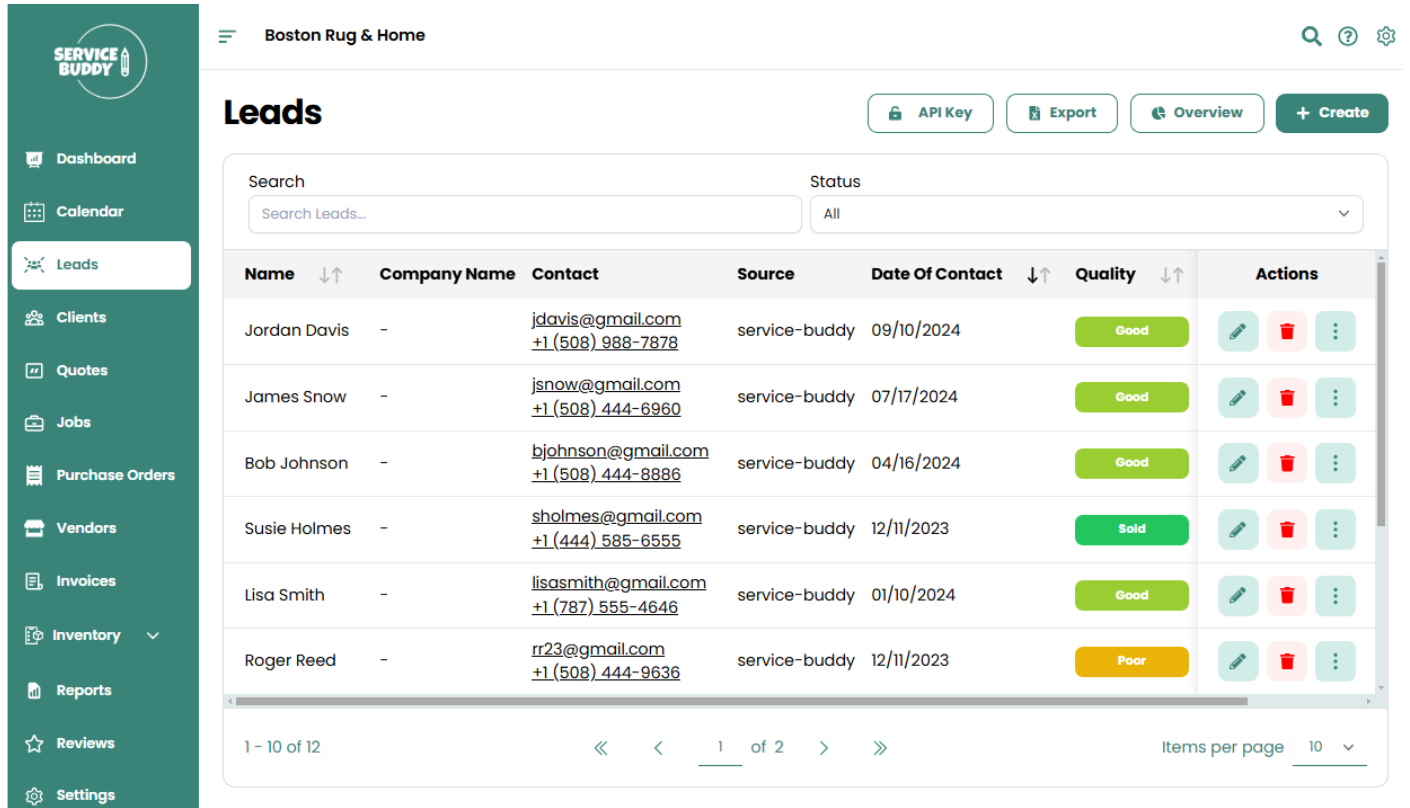Viewport: 1410px width, 808px height.
Task: Open the gear settings icon in header
Action: coord(1385,36)
